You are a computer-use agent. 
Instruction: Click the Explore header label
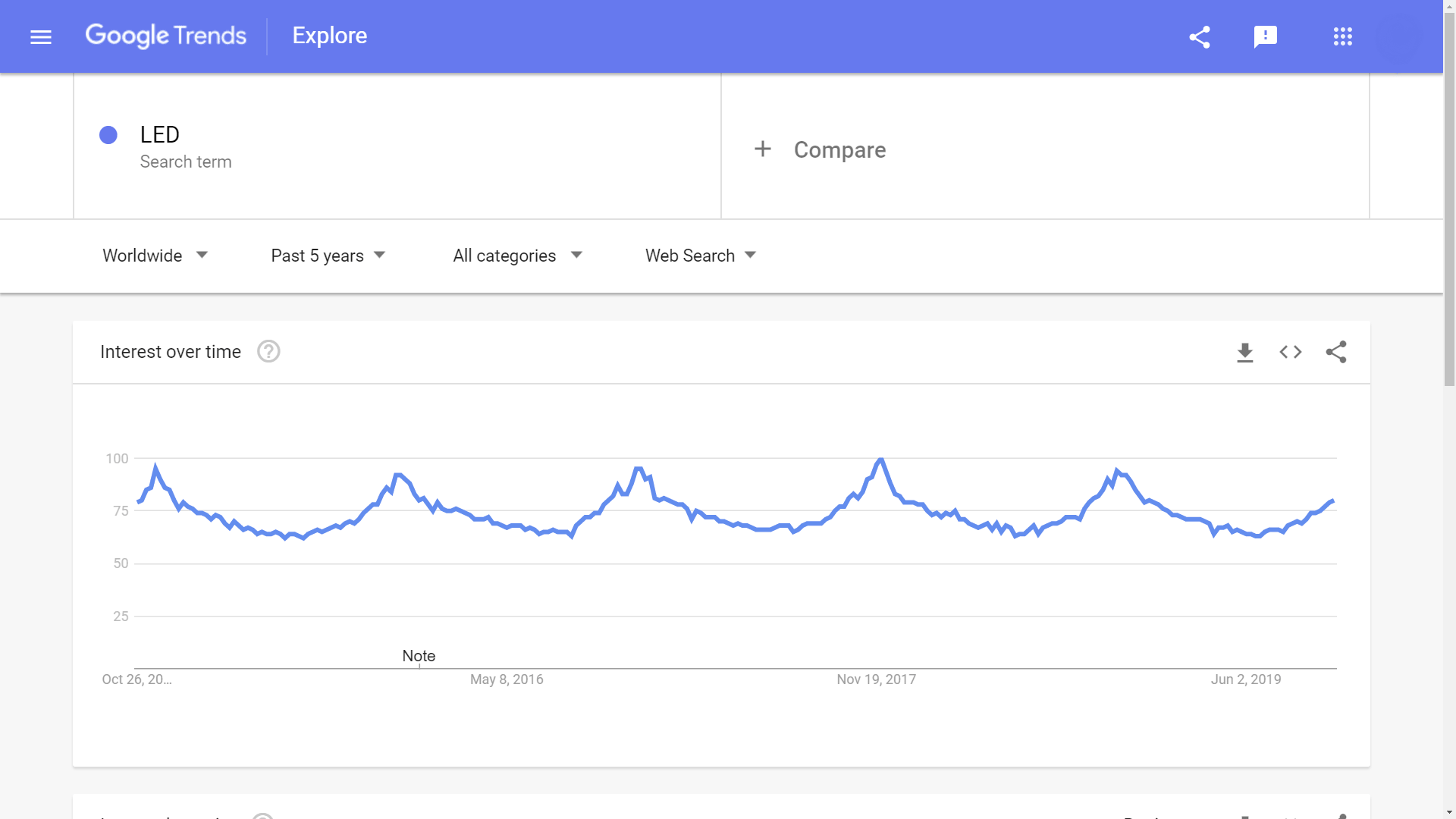(x=330, y=36)
